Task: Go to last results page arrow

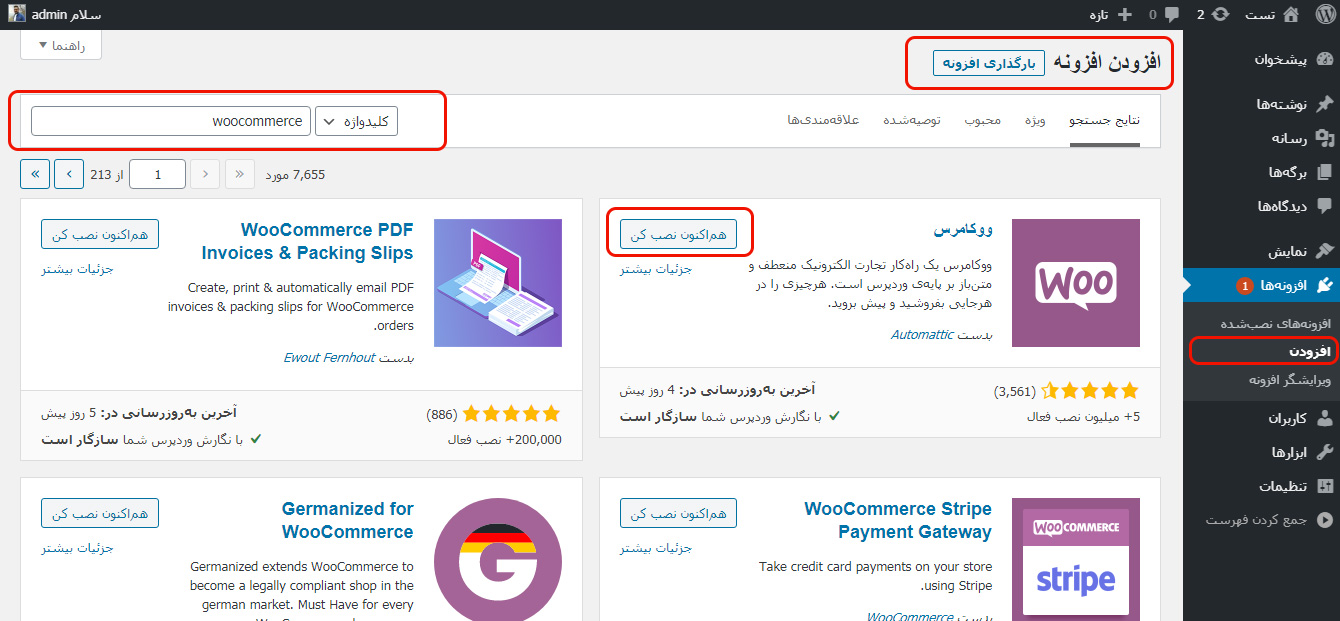Action: (35, 174)
